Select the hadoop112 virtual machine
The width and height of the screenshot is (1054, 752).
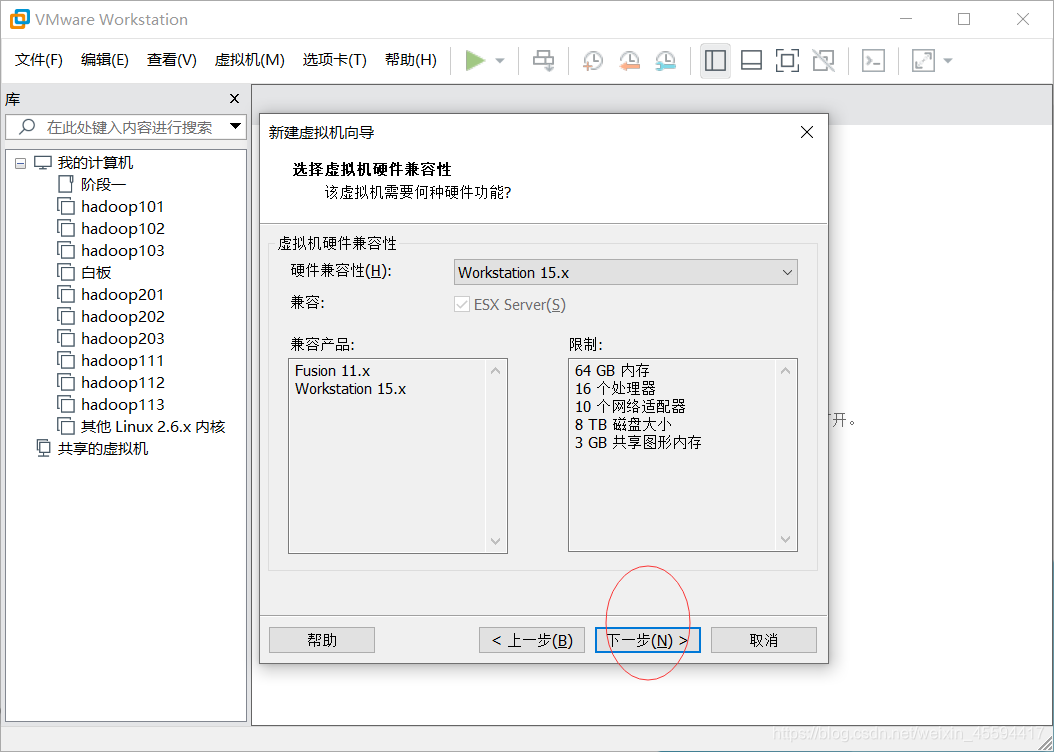point(122,382)
